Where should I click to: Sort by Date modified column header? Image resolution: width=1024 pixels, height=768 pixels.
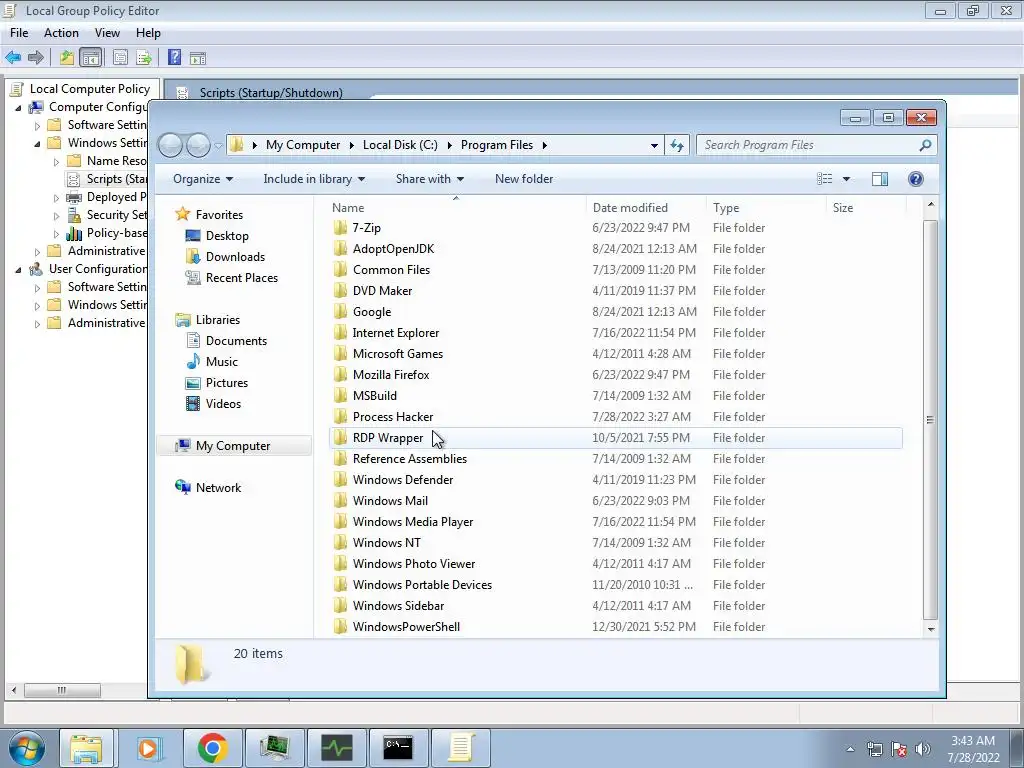646,208
